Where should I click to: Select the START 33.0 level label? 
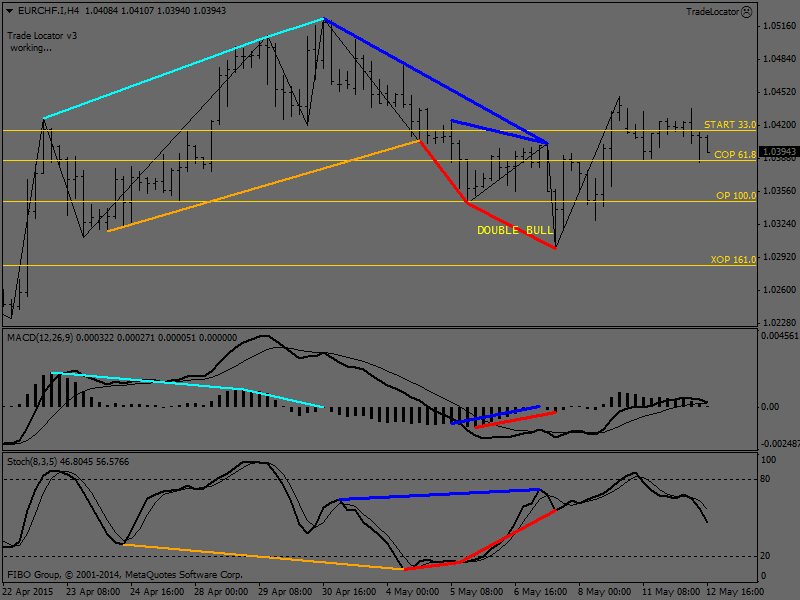pyautogui.click(x=729, y=125)
